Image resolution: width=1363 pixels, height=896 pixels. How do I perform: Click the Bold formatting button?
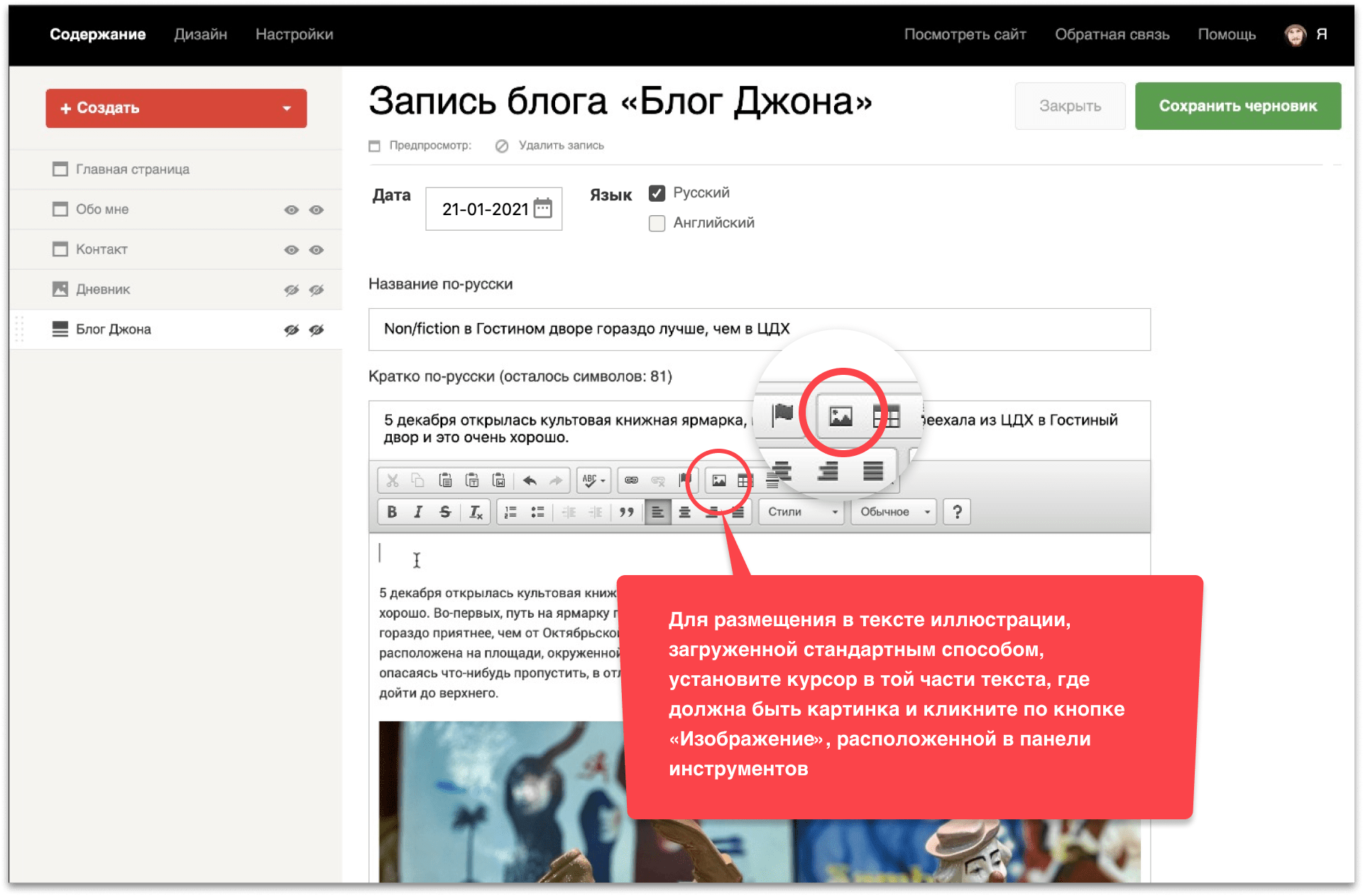[392, 512]
